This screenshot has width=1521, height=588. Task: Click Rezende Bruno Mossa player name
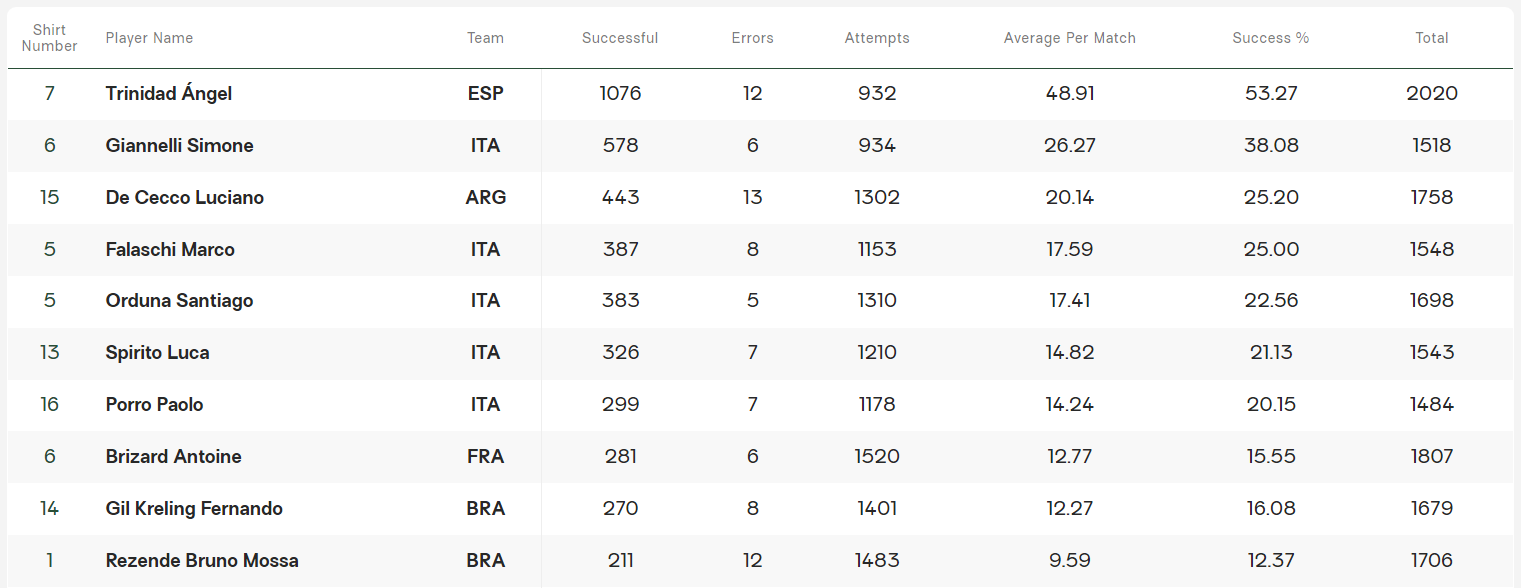(x=202, y=561)
